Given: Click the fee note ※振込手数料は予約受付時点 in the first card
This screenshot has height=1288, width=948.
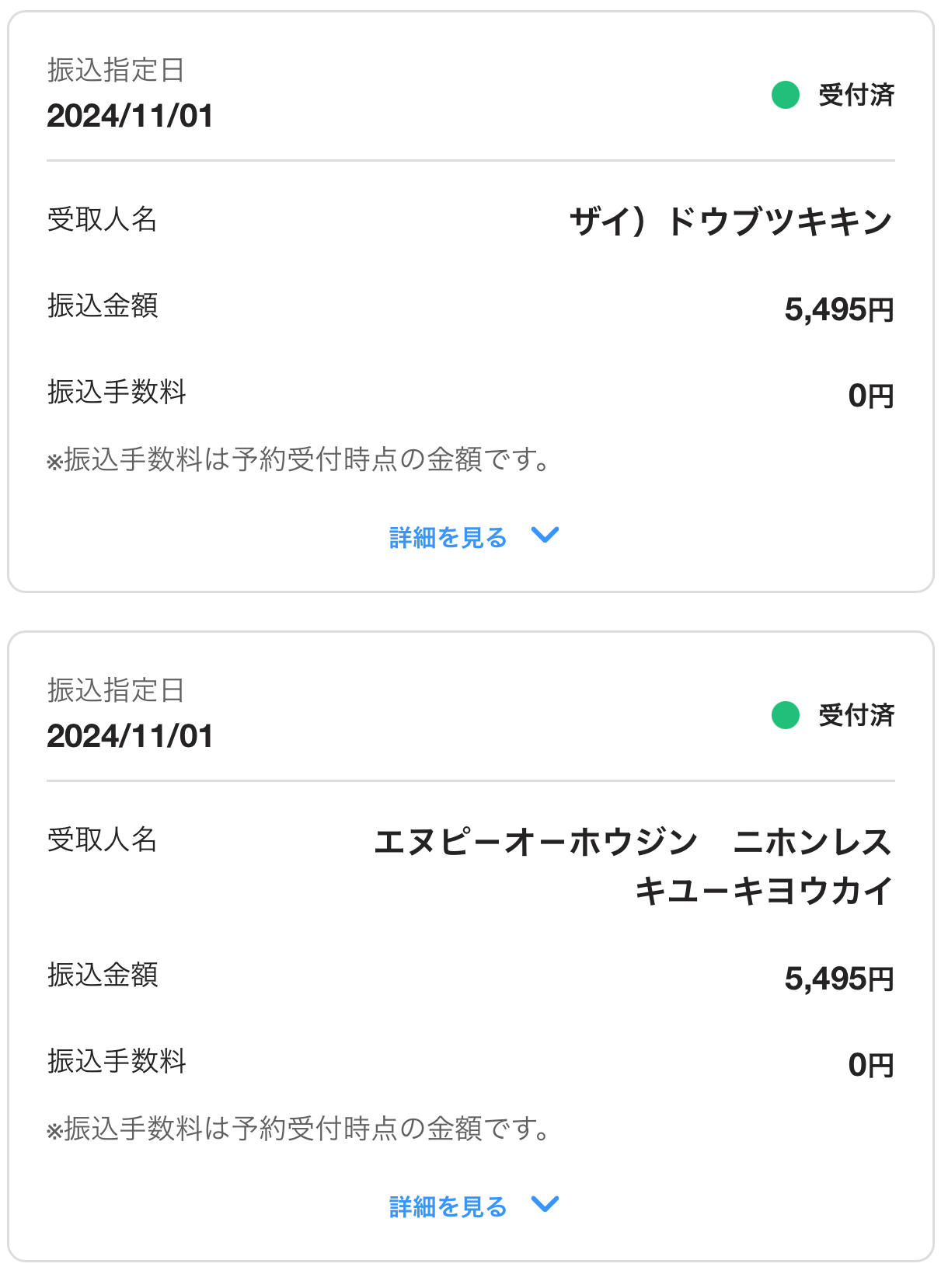Looking at the screenshot, I should 298,459.
